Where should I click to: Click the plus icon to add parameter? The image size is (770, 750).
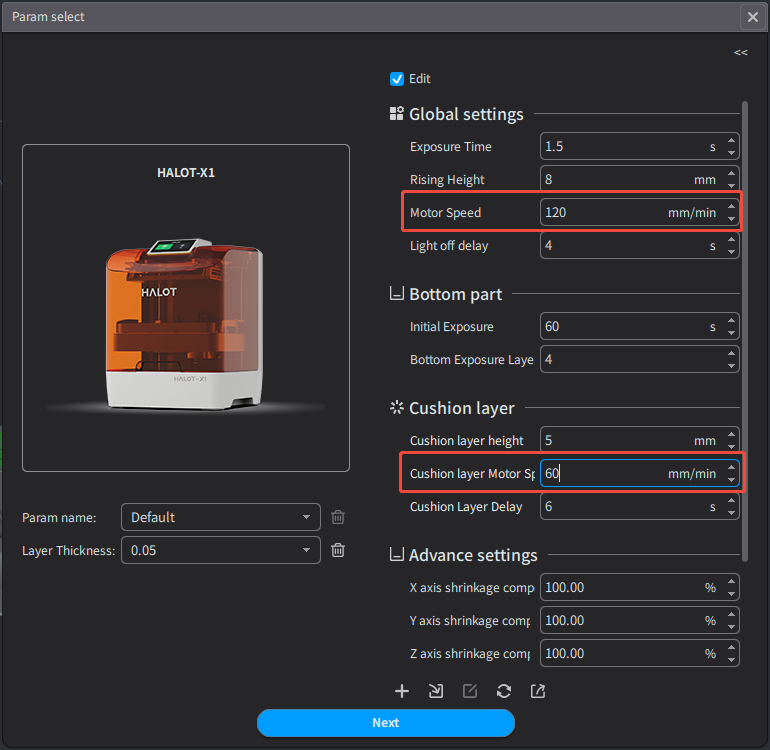click(402, 691)
